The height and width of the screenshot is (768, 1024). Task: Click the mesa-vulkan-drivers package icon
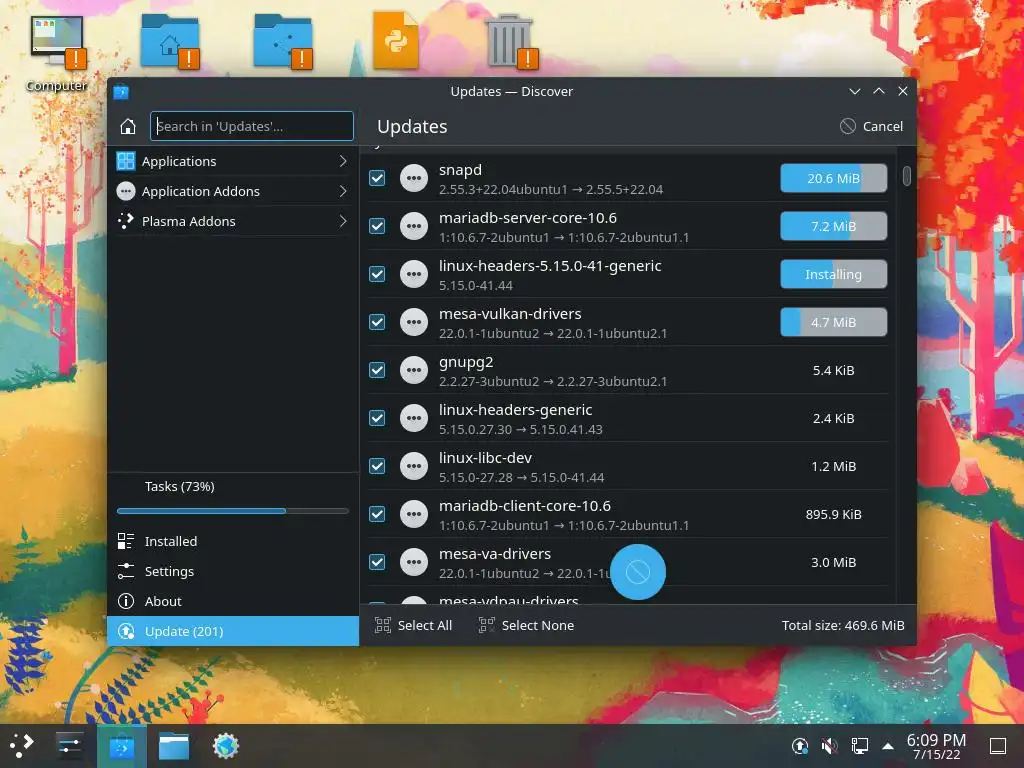pos(414,322)
